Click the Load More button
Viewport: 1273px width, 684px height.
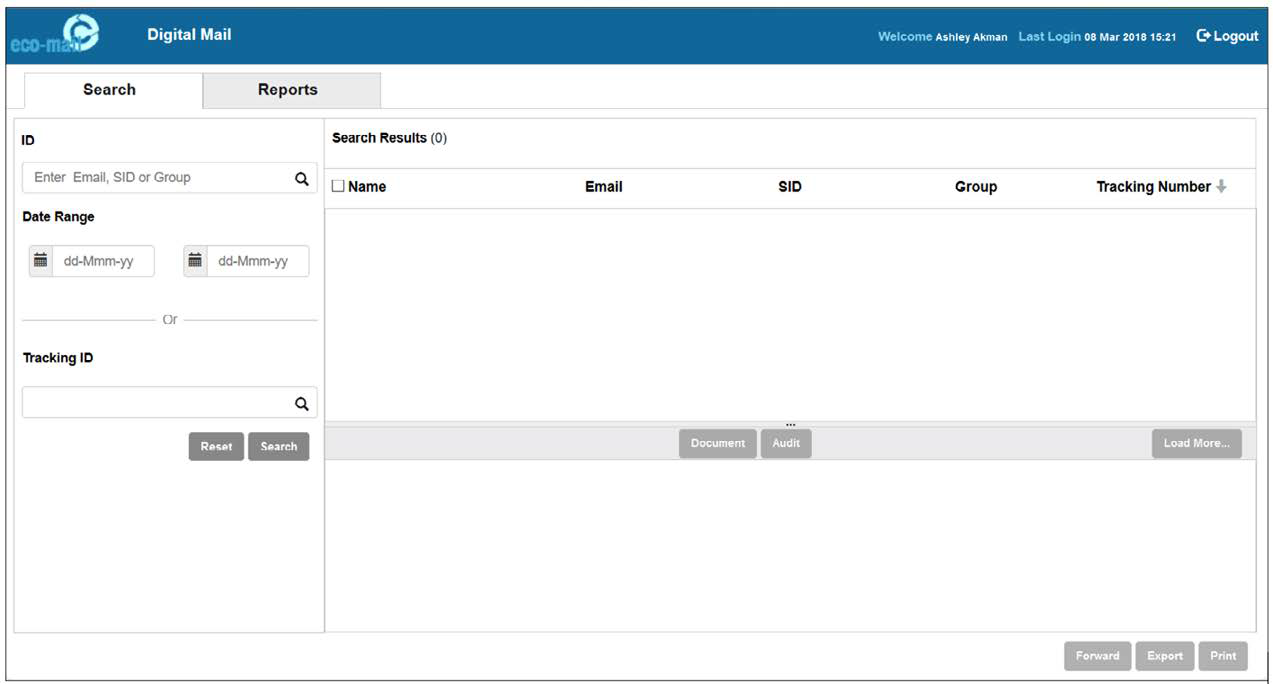point(1196,444)
